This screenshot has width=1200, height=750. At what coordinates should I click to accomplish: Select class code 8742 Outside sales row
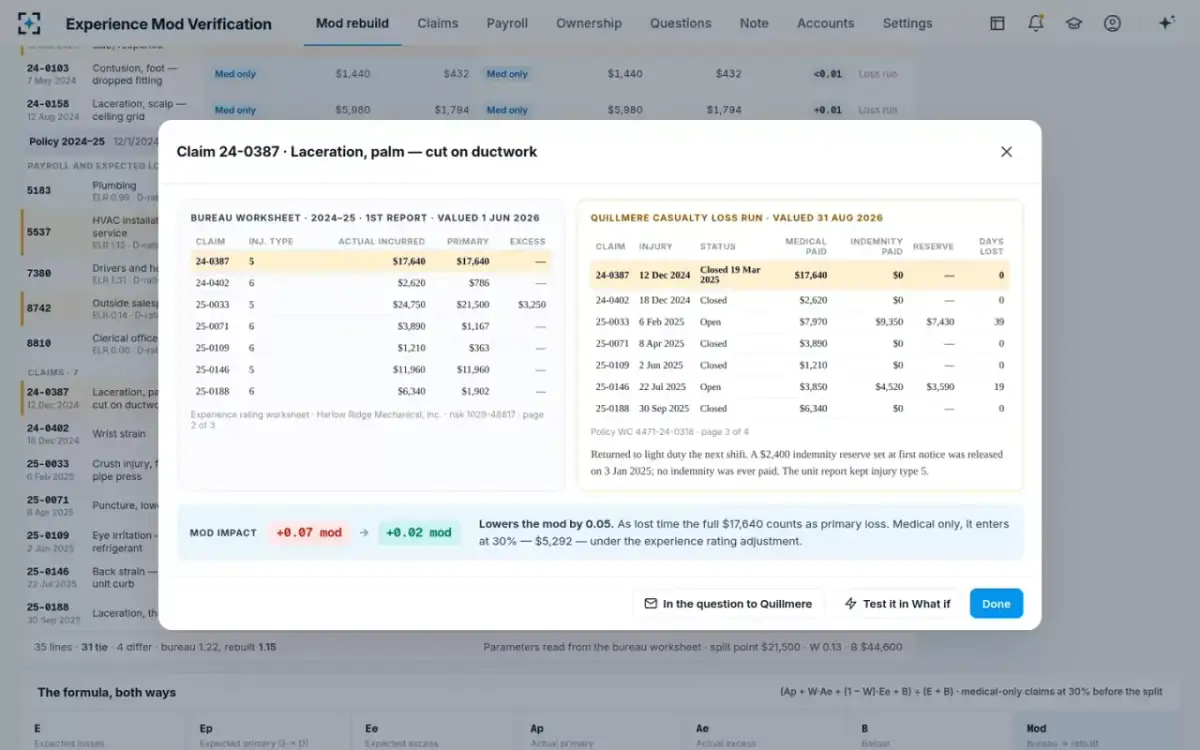(90, 309)
